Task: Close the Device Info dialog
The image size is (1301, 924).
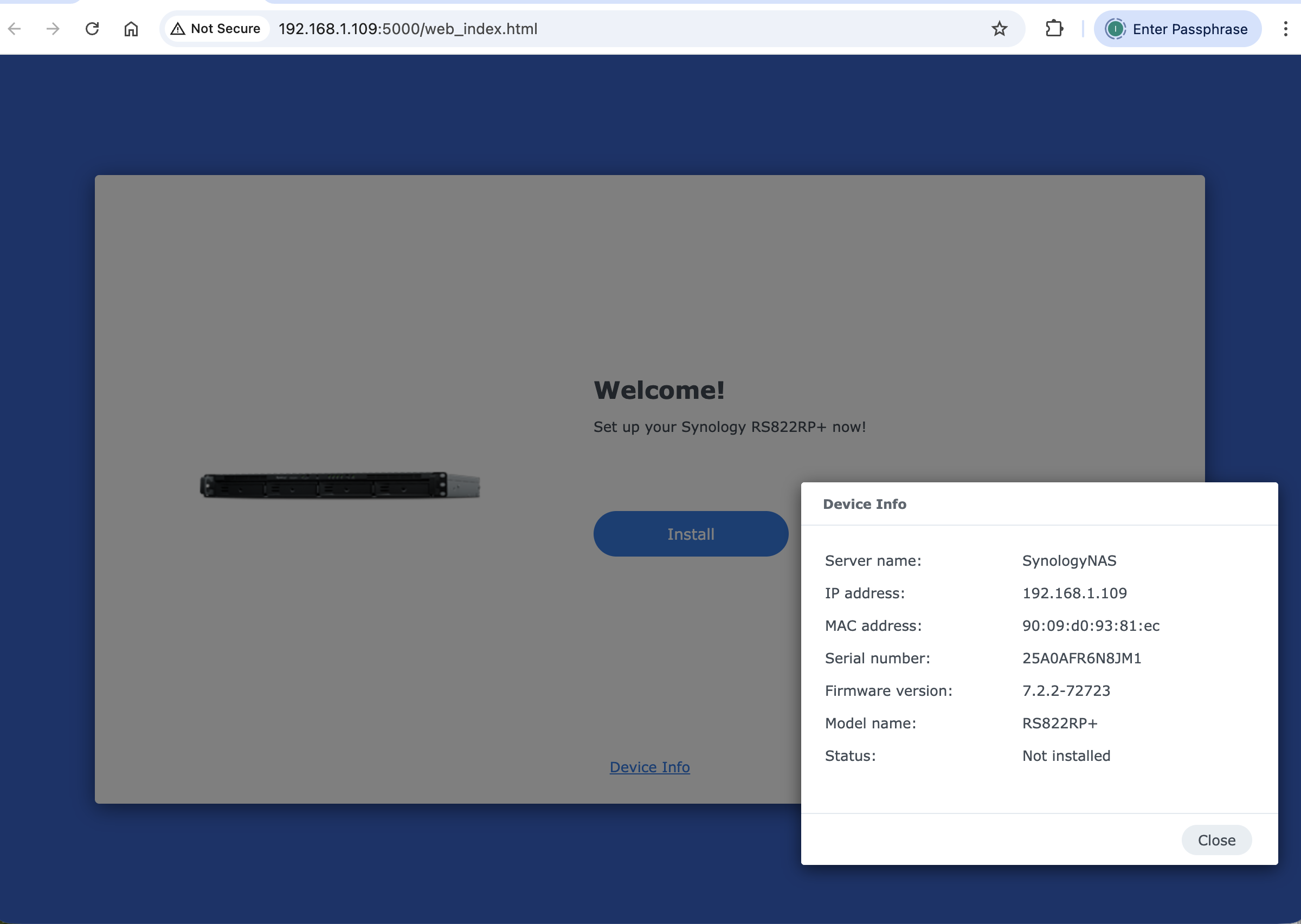Action: [x=1216, y=840]
